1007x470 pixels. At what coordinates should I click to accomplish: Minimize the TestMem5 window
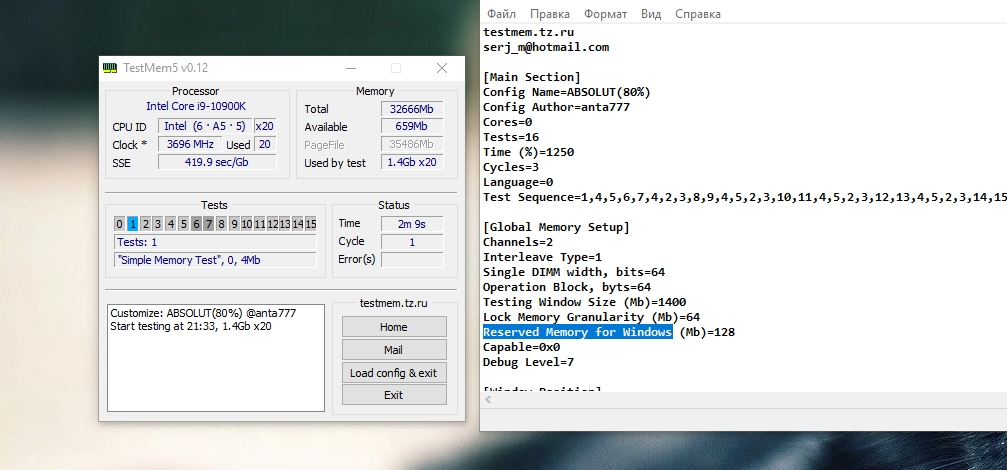(351, 68)
